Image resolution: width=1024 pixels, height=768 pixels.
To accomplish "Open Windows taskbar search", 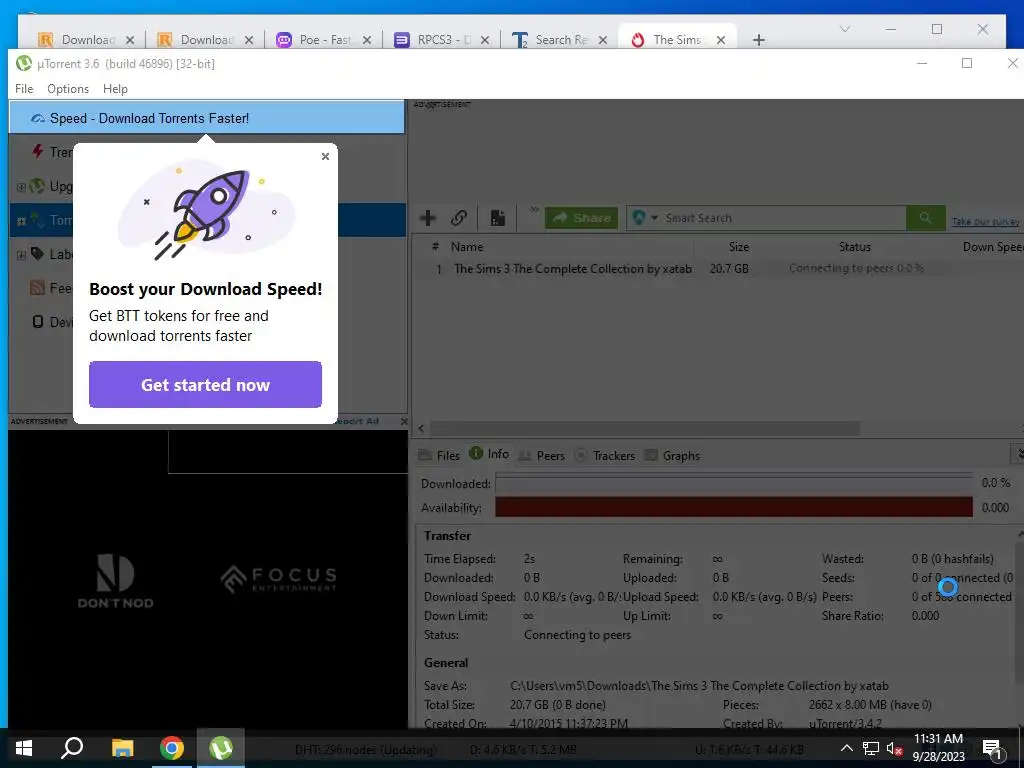I will [72, 748].
